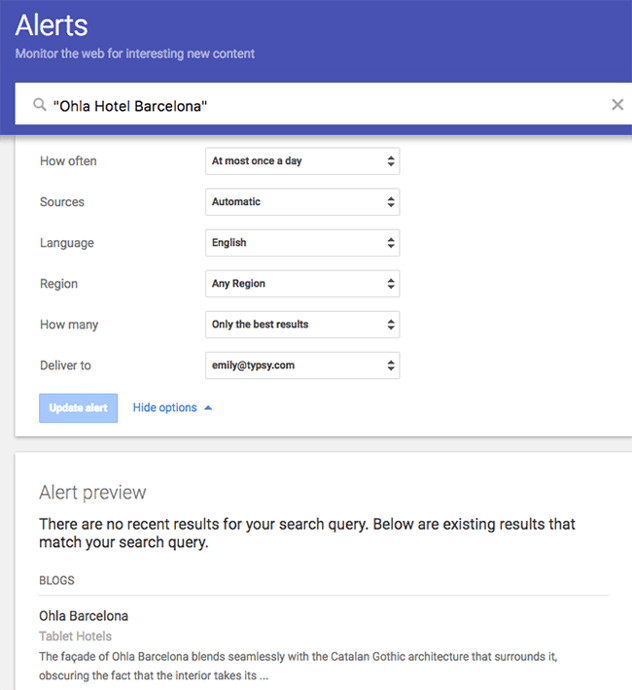Click the Language label
632x690 pixels.
67,243
